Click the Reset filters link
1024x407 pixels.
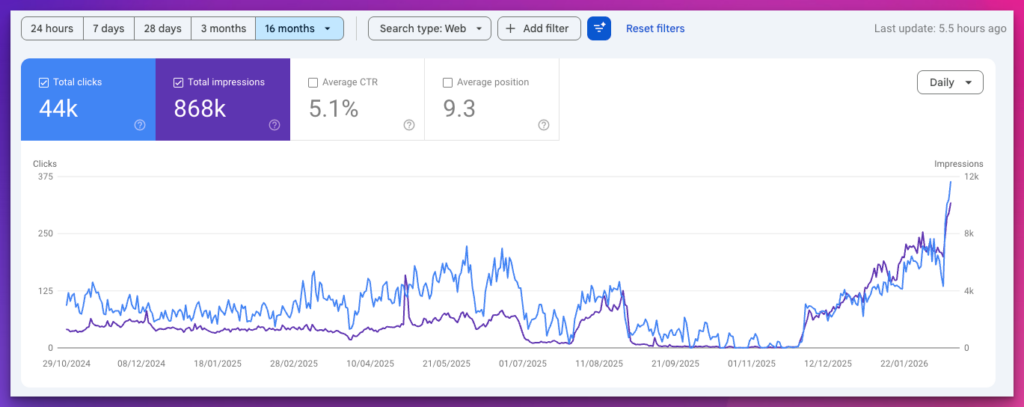coord(655,29)
